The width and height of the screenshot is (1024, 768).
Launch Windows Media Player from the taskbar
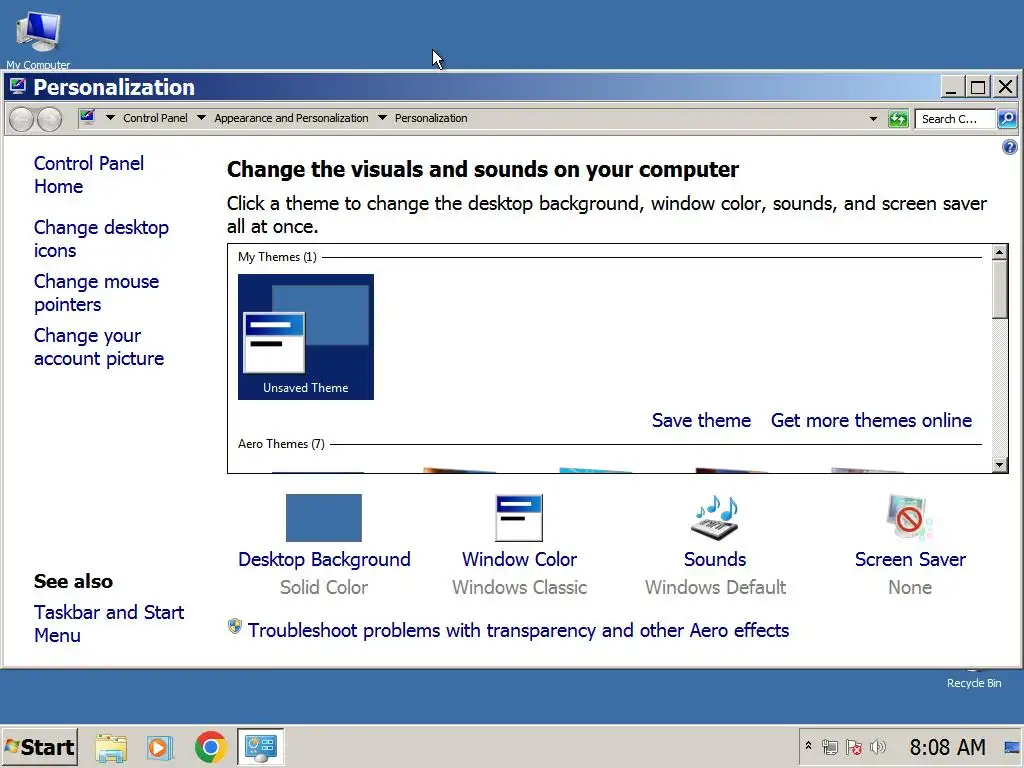tap(160, 747)
